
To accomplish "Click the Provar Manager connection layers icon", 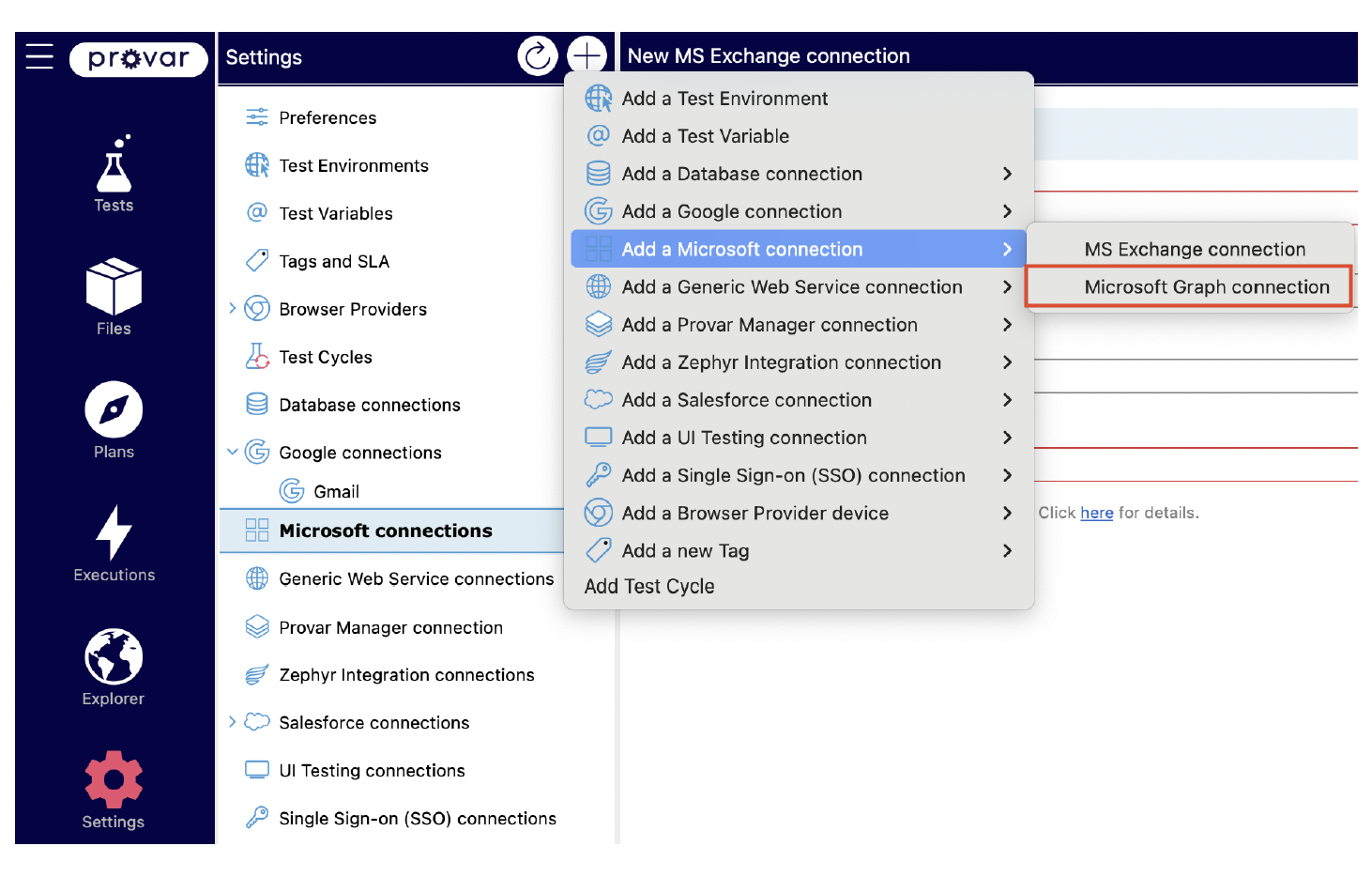I will point(257,626).
